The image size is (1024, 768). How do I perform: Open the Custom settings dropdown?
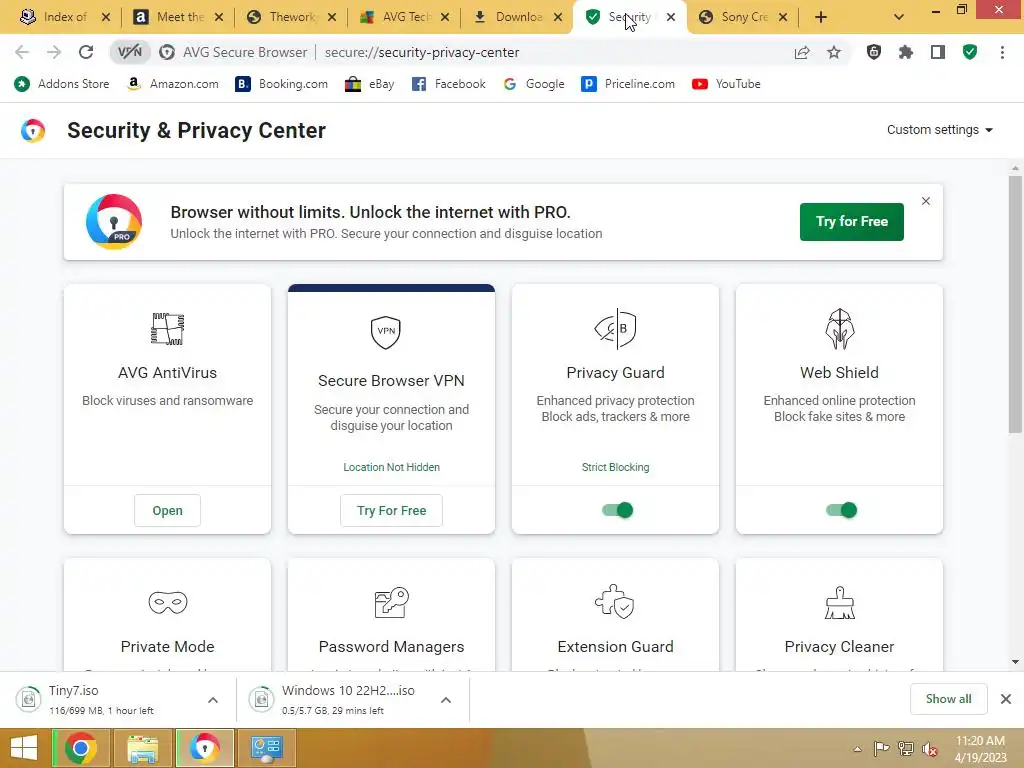940,129
